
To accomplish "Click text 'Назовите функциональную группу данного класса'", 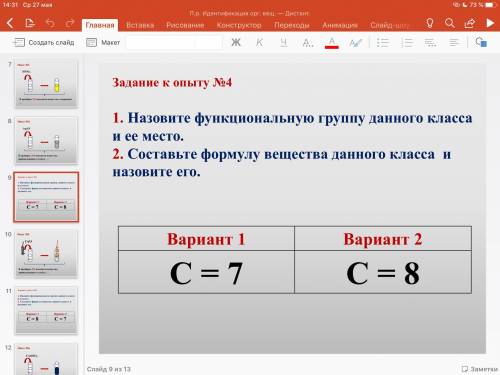I will pos(300,118).
